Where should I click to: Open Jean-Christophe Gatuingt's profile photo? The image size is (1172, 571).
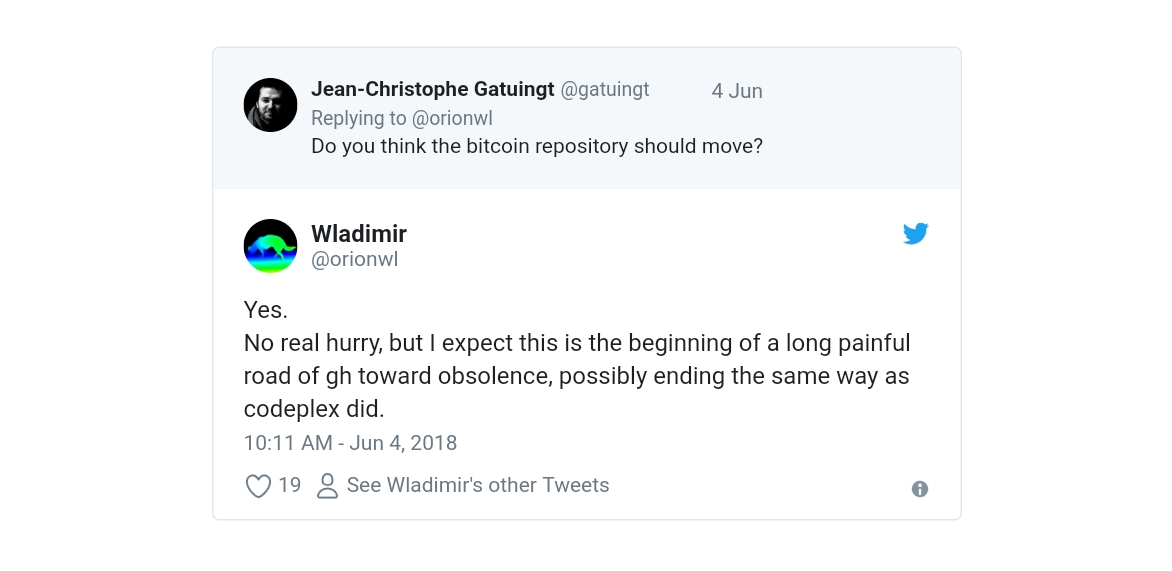click(x=270, y=105)
